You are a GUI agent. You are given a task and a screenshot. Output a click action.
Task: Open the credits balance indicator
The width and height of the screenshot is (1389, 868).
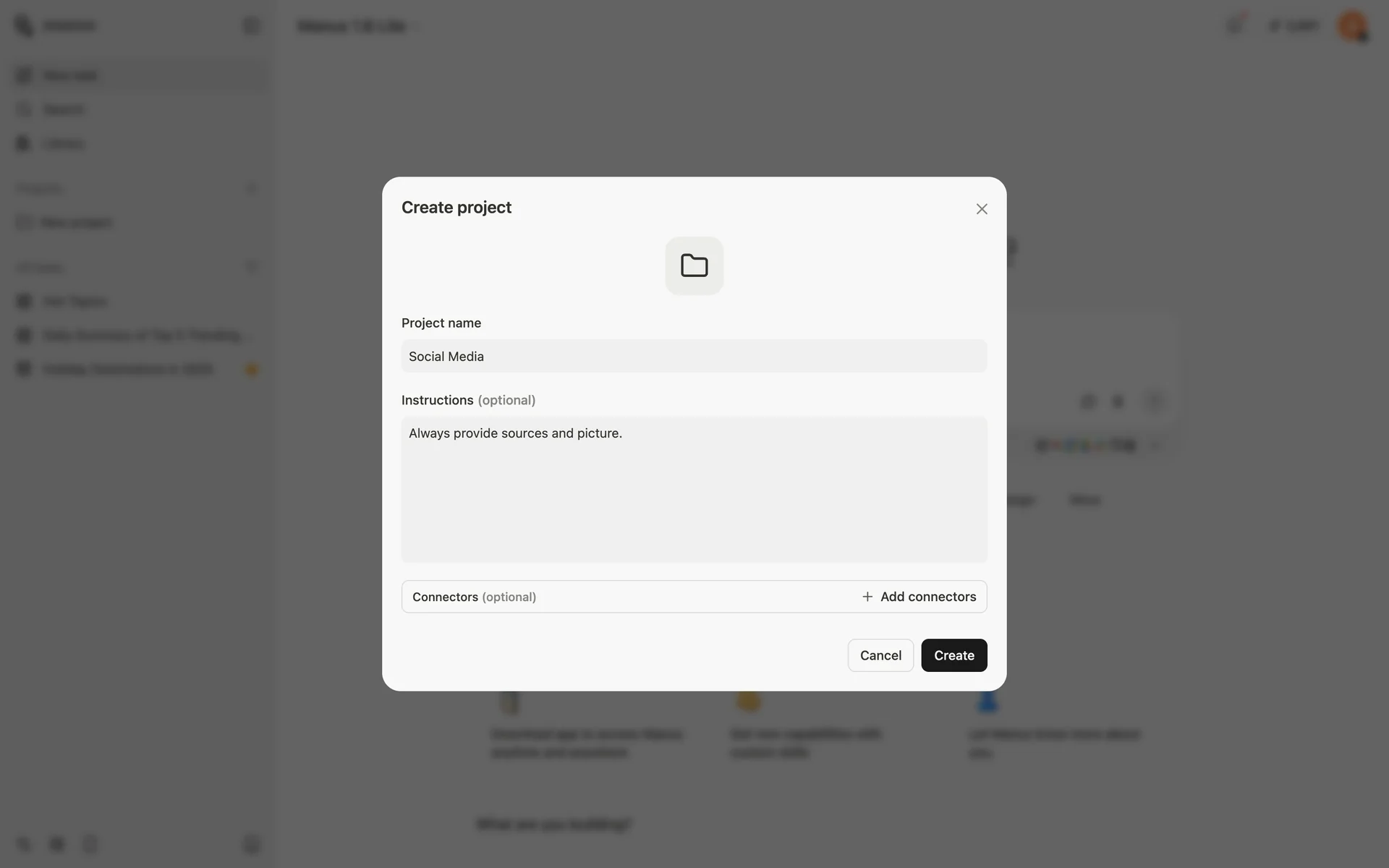[x=1294, y=25]
